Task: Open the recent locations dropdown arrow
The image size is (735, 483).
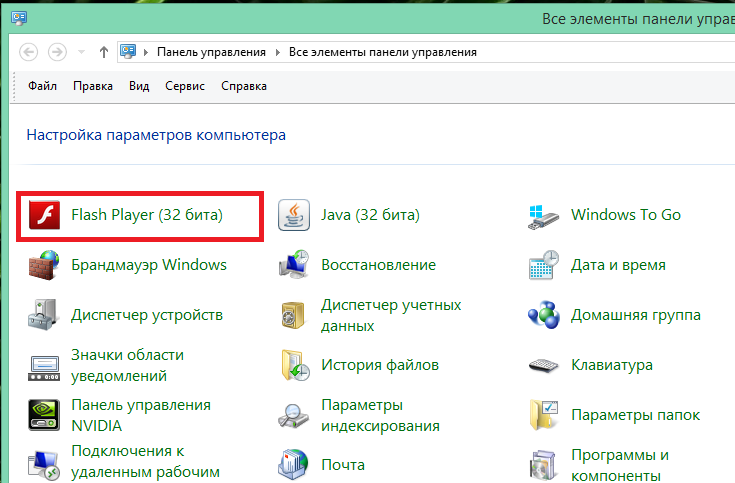Action: click(82, 52)
